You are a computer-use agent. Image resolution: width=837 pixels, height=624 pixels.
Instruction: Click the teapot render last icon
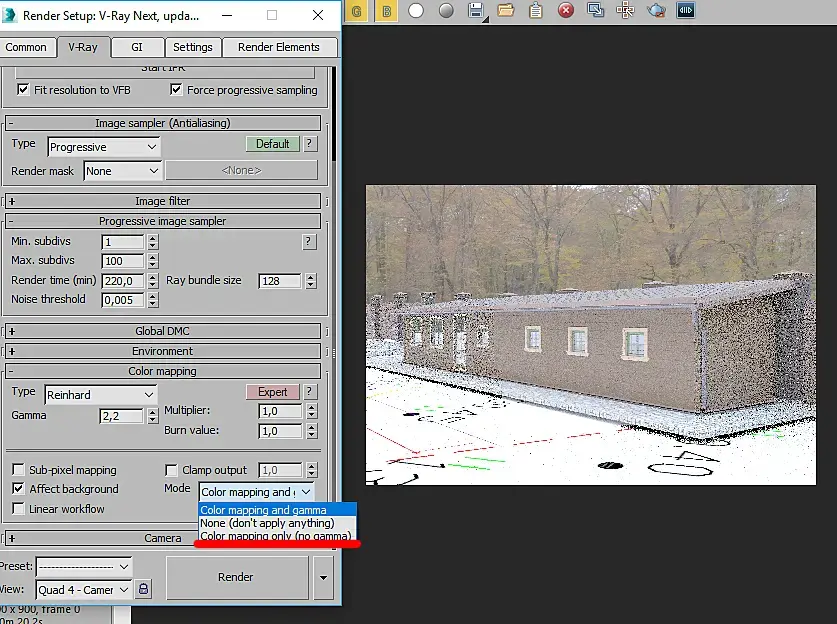pyautogui.click(x=656, y=11)
